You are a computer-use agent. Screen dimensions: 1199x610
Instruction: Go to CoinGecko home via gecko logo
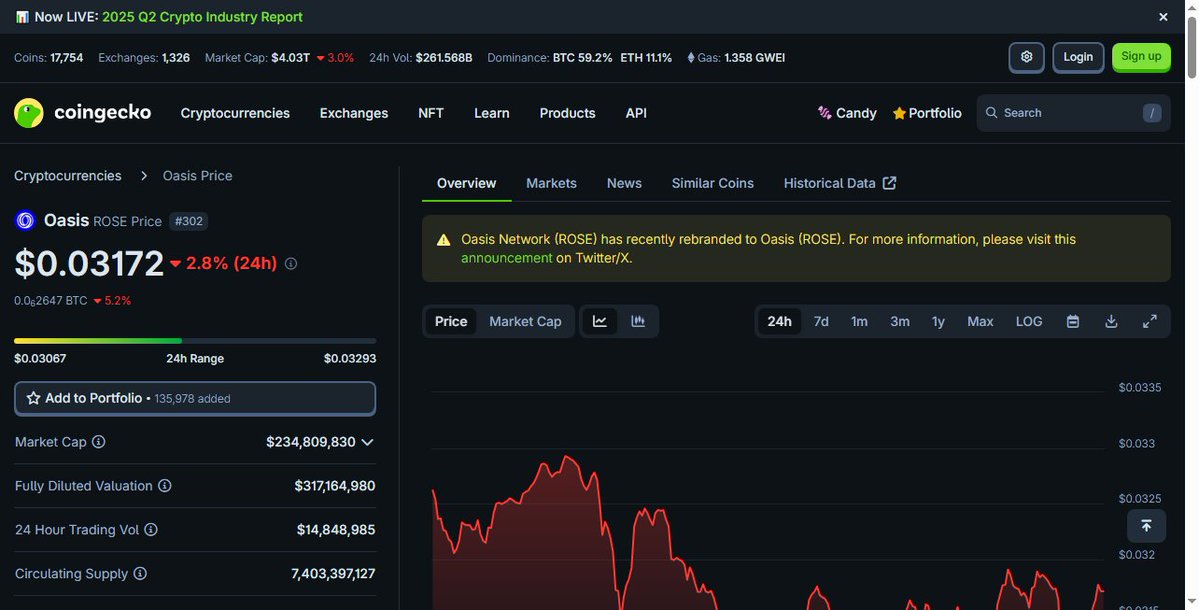83,113
